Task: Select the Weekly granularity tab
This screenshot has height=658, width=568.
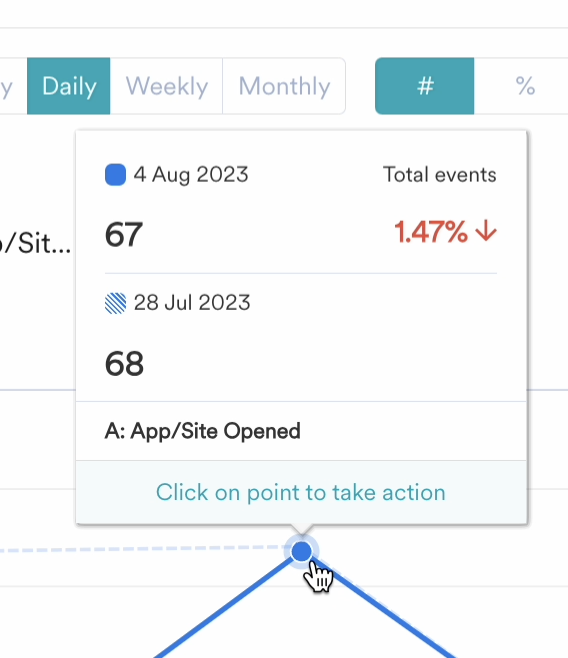Action: click(x=167, y=86)
